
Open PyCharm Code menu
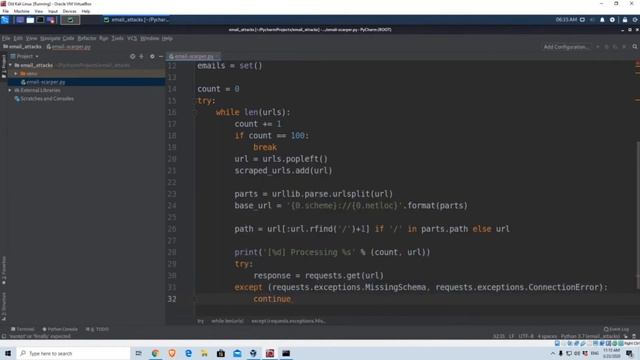pyautogui.click(x=69, y=38)
